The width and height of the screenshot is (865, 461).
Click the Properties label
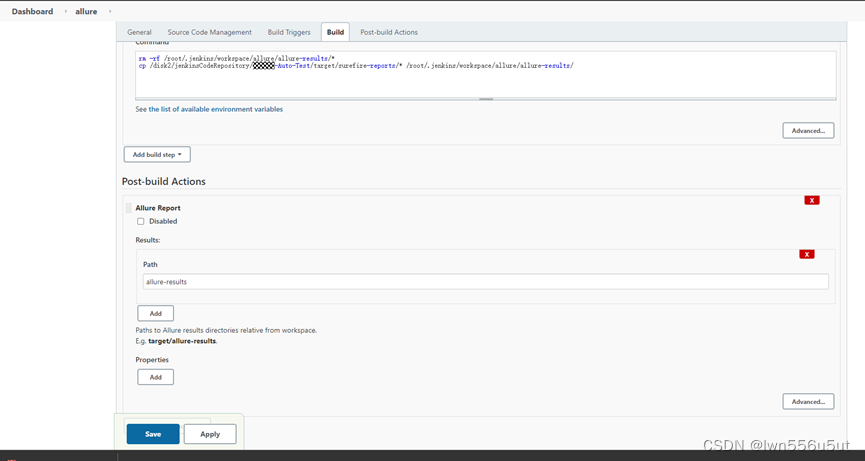(152, 360)
